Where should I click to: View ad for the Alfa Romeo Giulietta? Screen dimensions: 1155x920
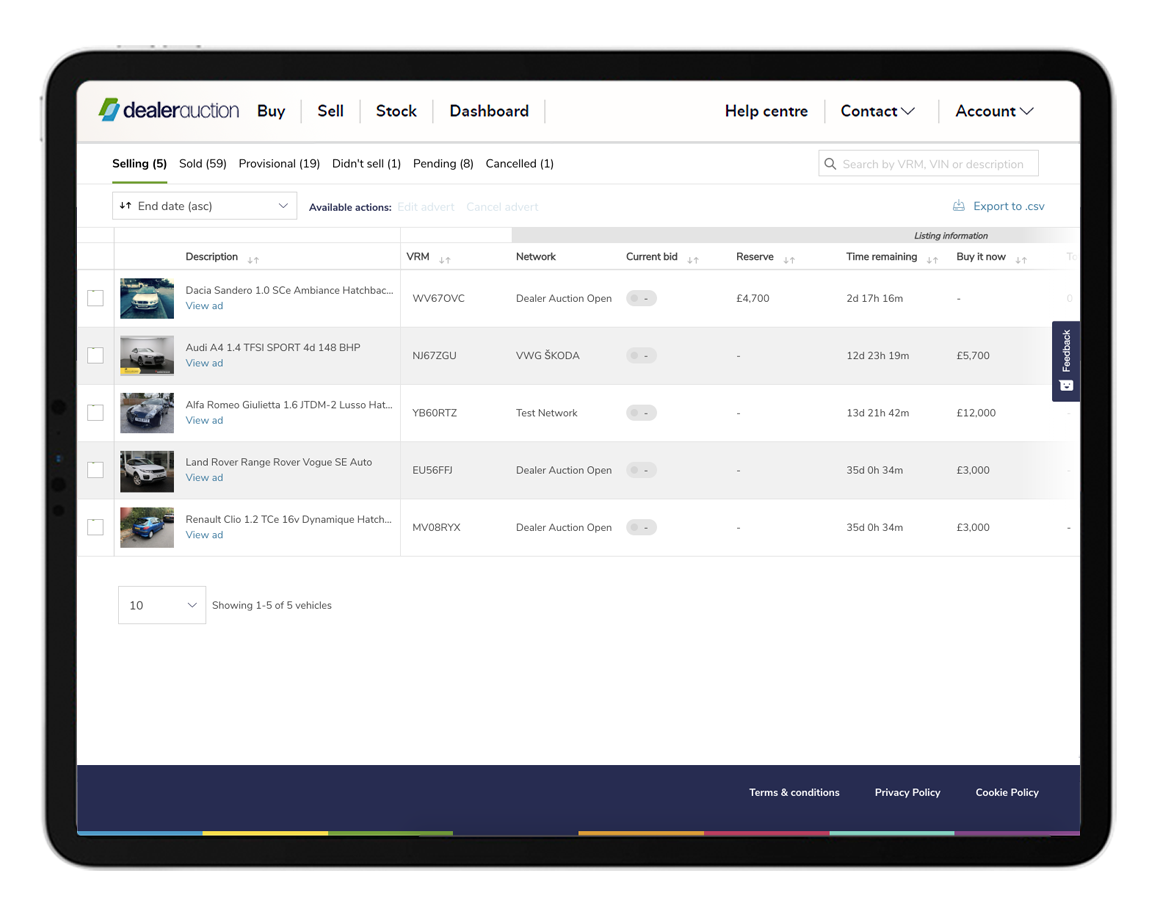pos(204,421)
